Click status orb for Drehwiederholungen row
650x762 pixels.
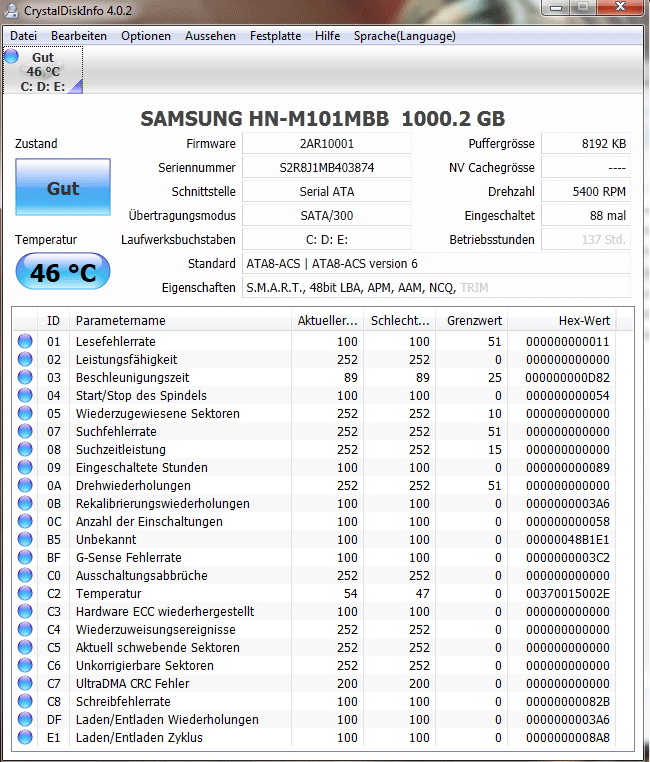pyautogui.click(x=25, y=485)
